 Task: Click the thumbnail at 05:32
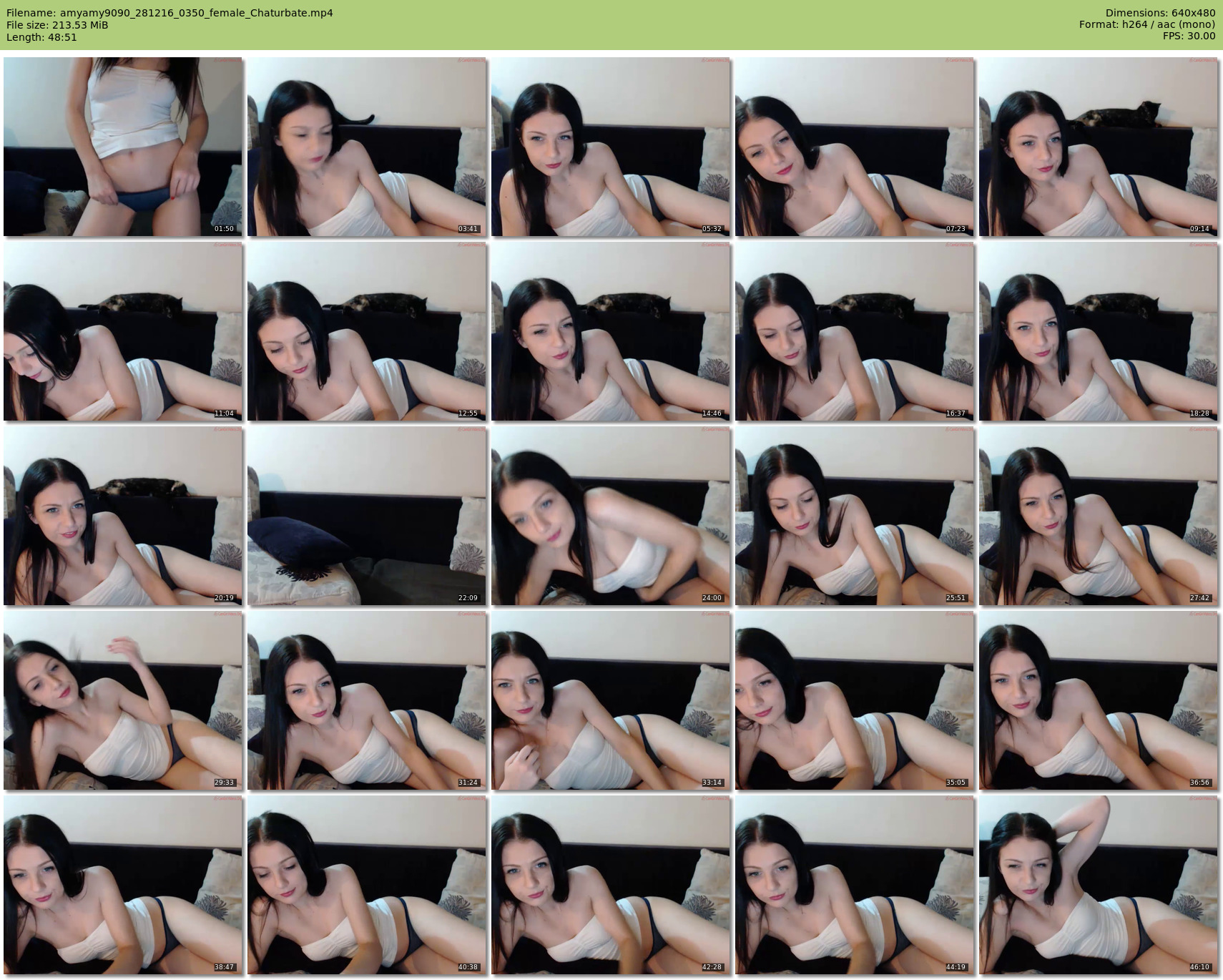(610, 147)
